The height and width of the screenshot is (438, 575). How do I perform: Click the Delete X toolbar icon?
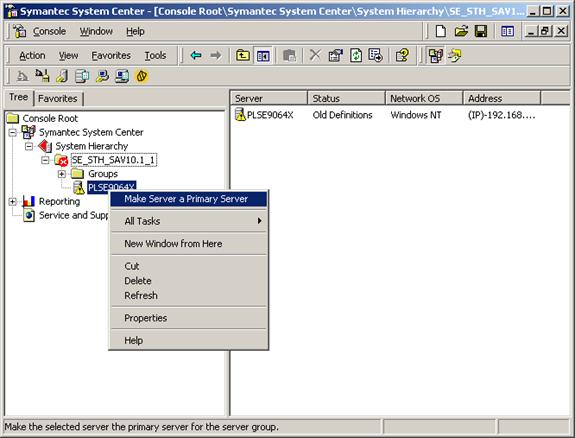click(315, 55)
